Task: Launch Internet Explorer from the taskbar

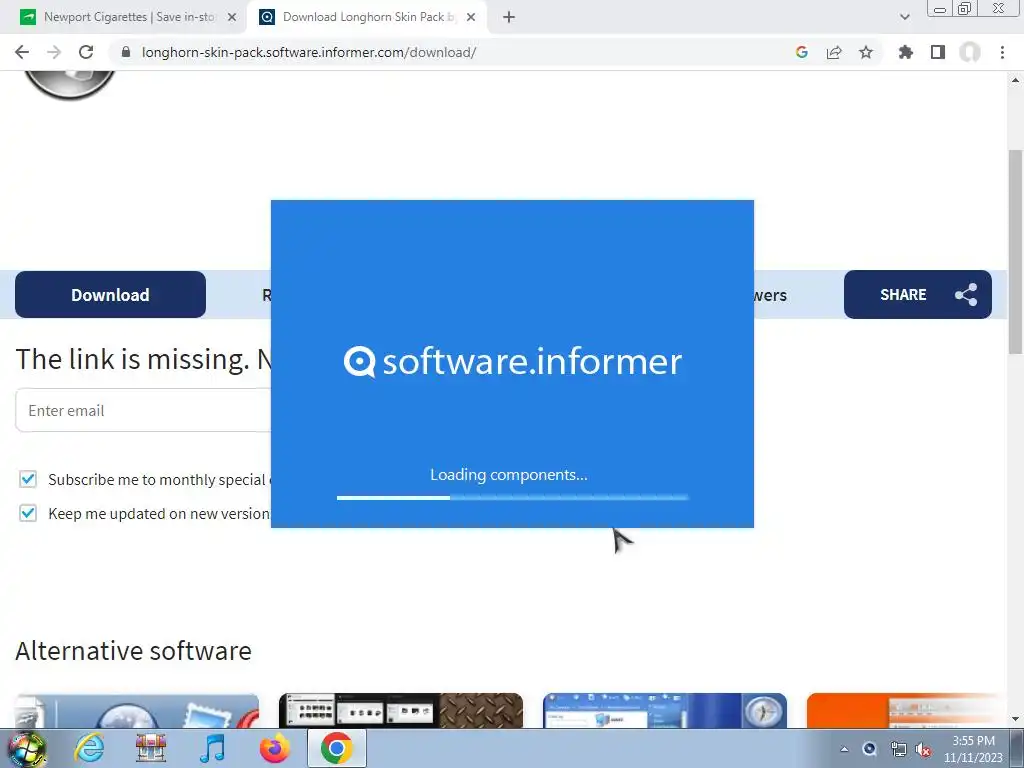Action: coord(89,749)
